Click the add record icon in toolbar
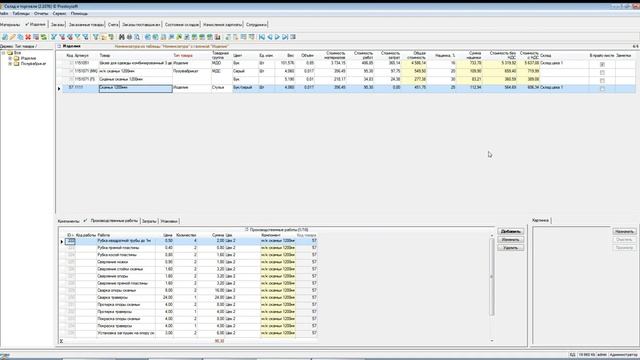The width and height of the screenshot is (640, 360). 5,37
